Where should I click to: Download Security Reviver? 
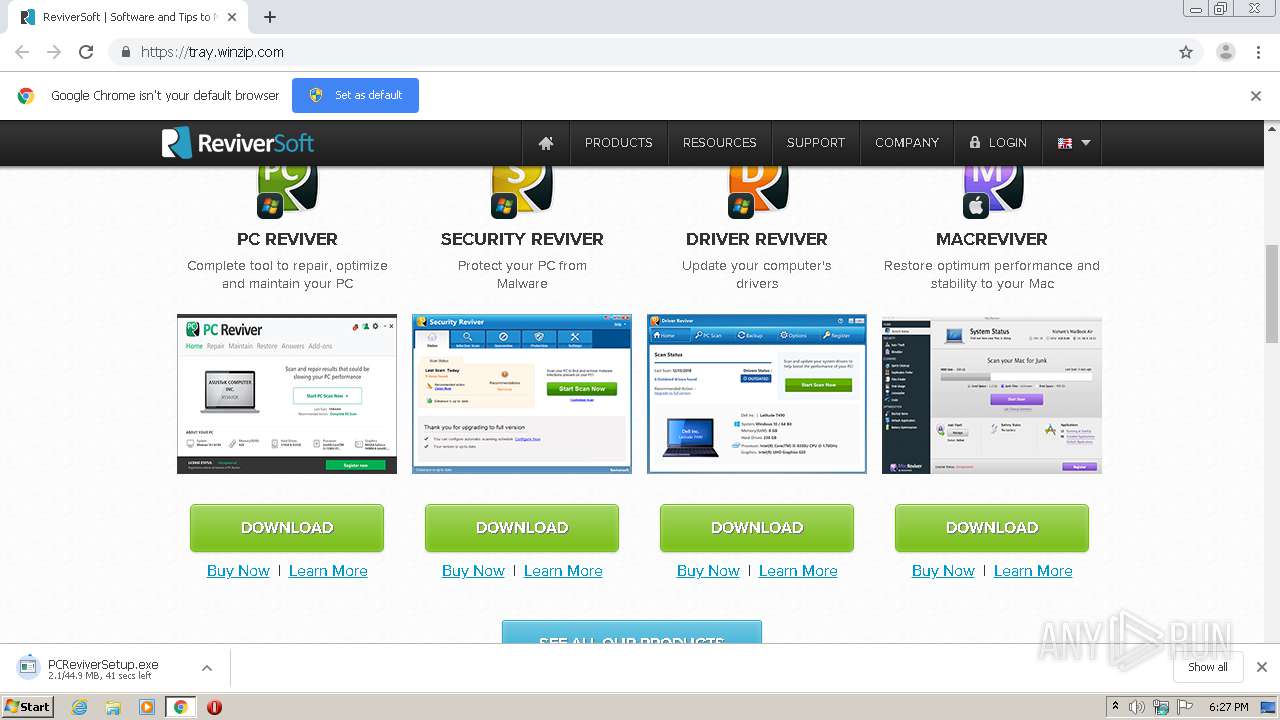[522, 528]
